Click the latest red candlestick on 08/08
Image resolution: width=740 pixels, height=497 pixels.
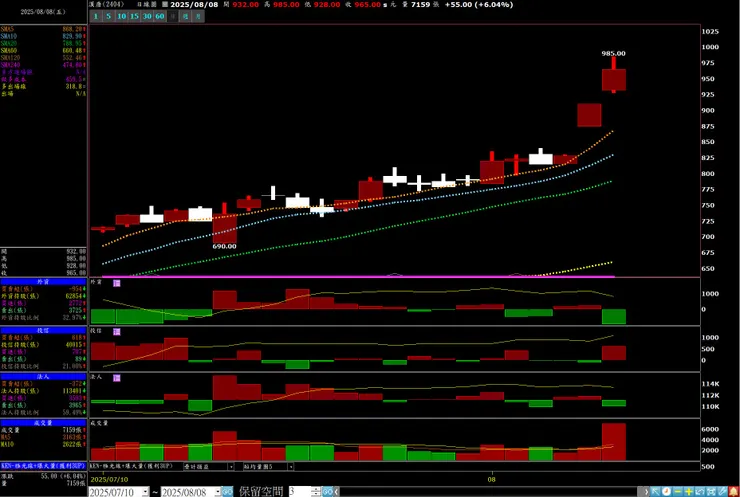click(614, 79)
